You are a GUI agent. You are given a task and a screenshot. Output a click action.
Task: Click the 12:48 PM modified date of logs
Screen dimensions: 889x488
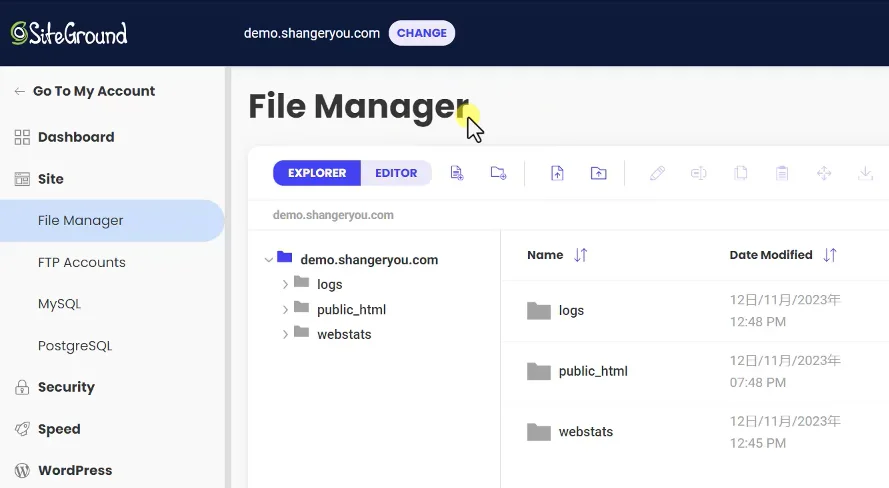(757, 322)
